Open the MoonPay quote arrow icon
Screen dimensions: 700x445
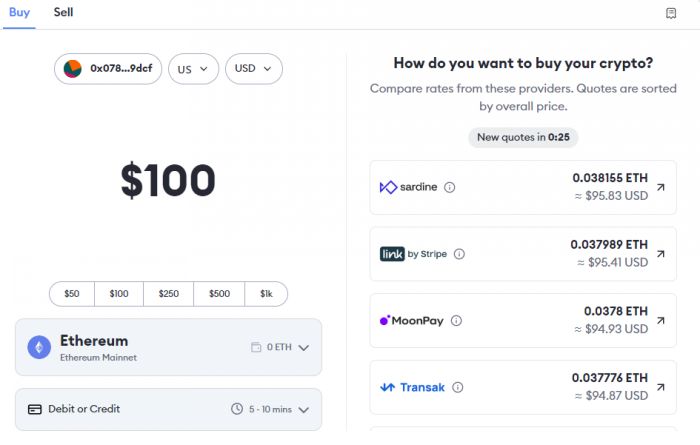tap(661, 320)
